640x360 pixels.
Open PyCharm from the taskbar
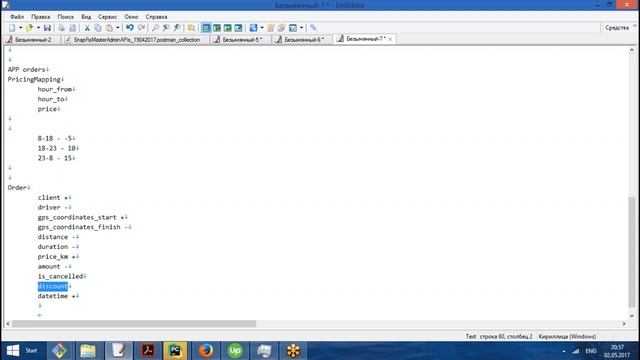click(175, 351)
